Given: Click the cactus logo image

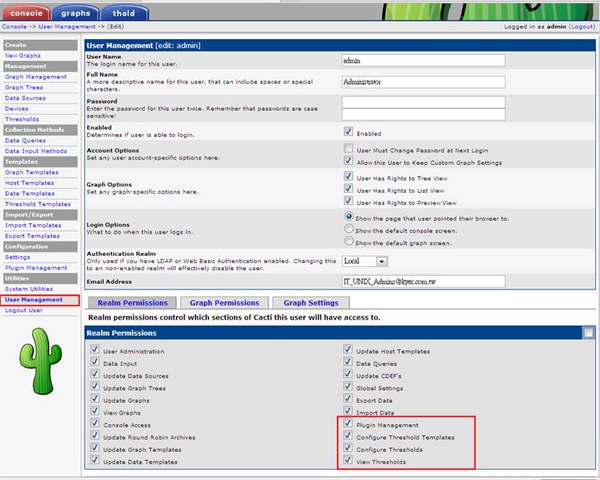Looking at the screenshot, I should [x=41, y=361].
